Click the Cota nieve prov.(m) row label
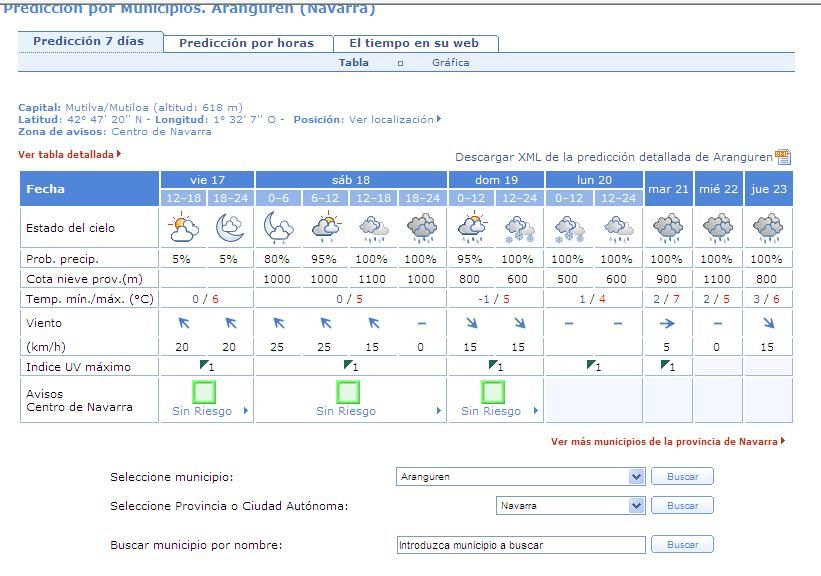The width and height of the screenshot is (821, 576). (84, 279)
